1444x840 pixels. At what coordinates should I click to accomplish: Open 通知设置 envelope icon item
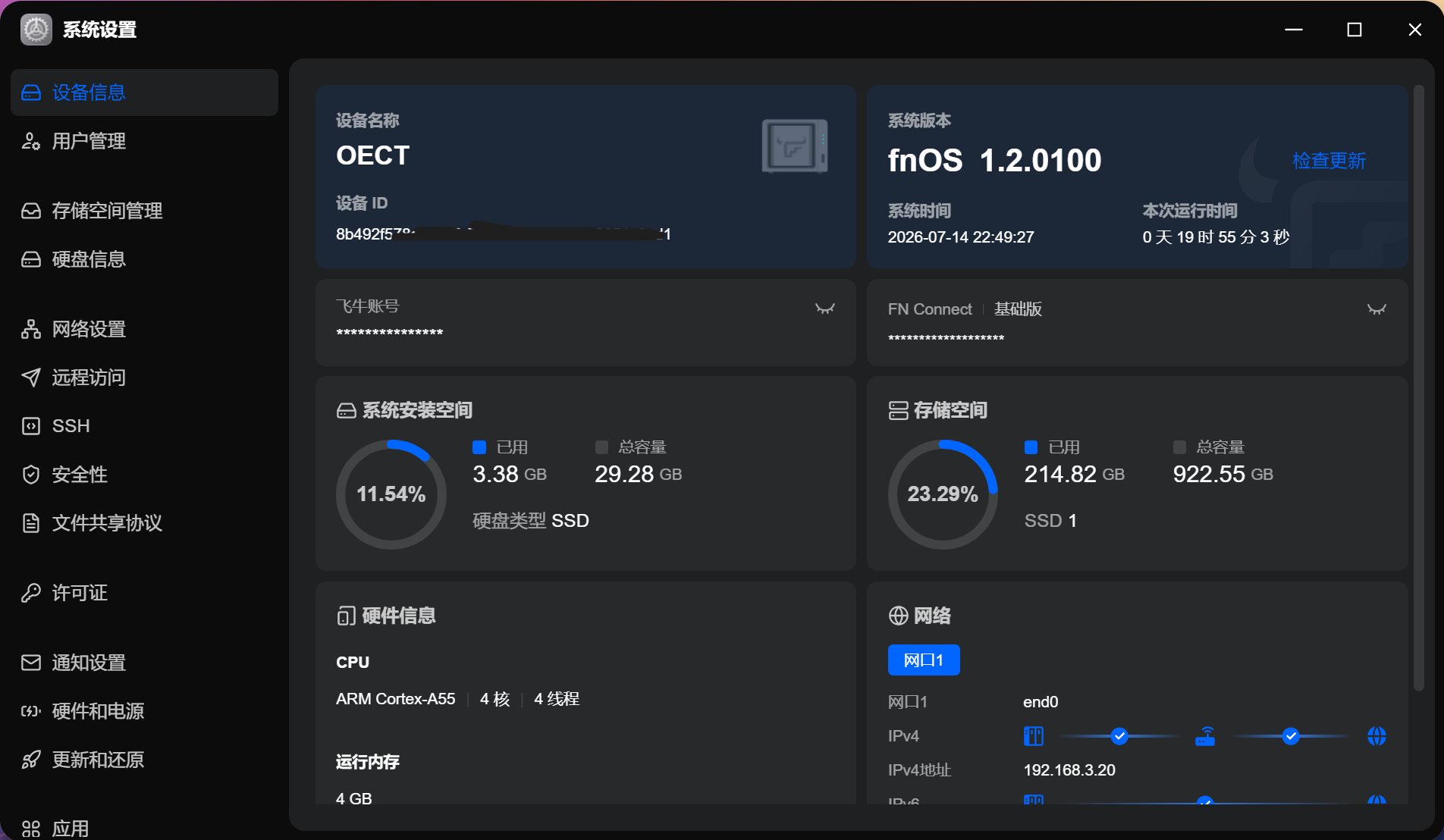[x=144, y=663]
